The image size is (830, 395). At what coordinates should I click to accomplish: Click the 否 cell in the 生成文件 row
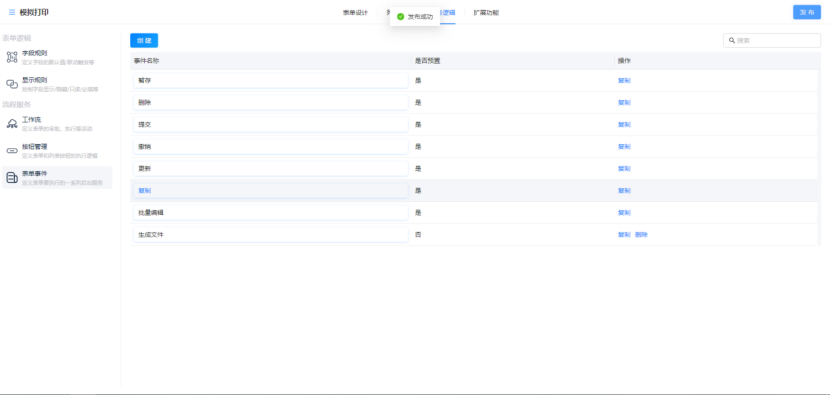418,235
